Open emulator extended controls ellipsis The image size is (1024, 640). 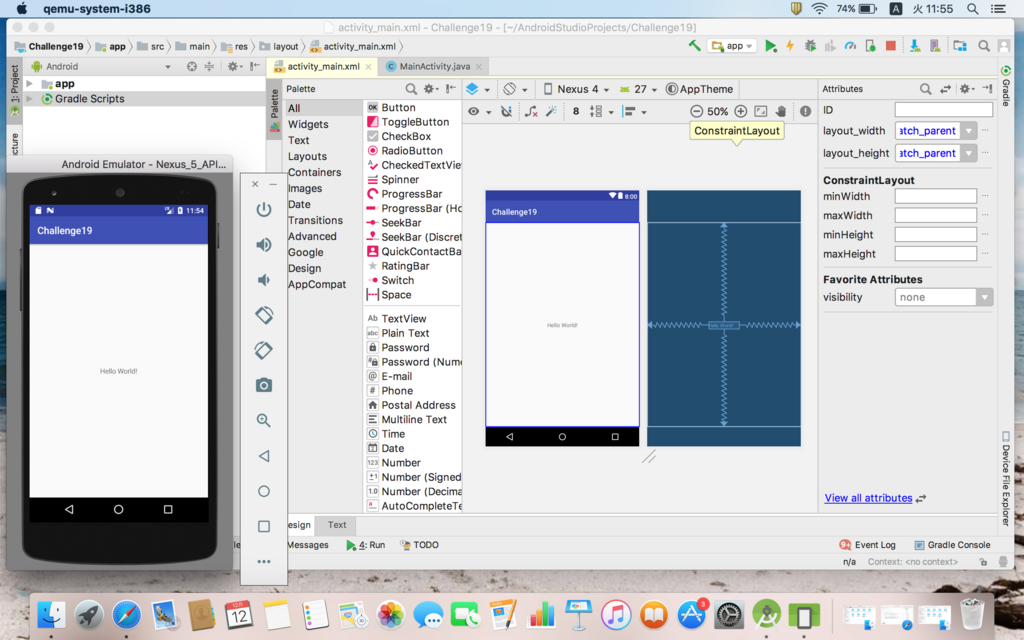point(263,562)
